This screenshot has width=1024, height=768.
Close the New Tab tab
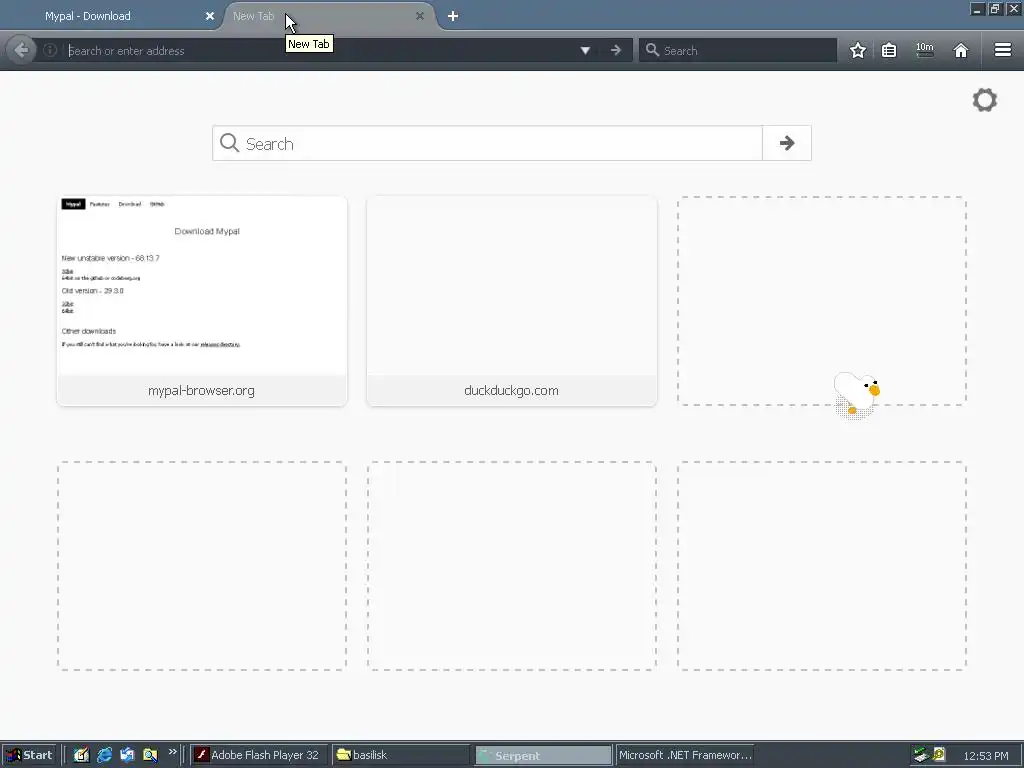click(420, 16)
